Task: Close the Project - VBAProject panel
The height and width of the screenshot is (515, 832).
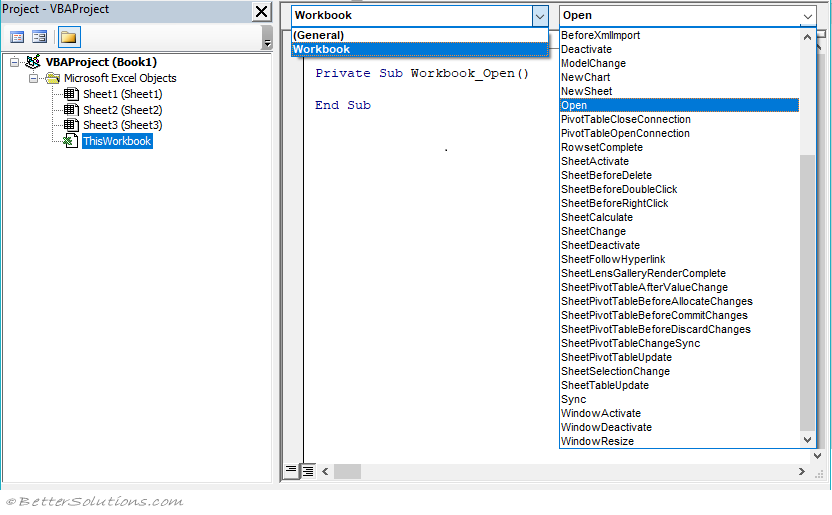Action: pyautogui.click(x=261, y=11)
